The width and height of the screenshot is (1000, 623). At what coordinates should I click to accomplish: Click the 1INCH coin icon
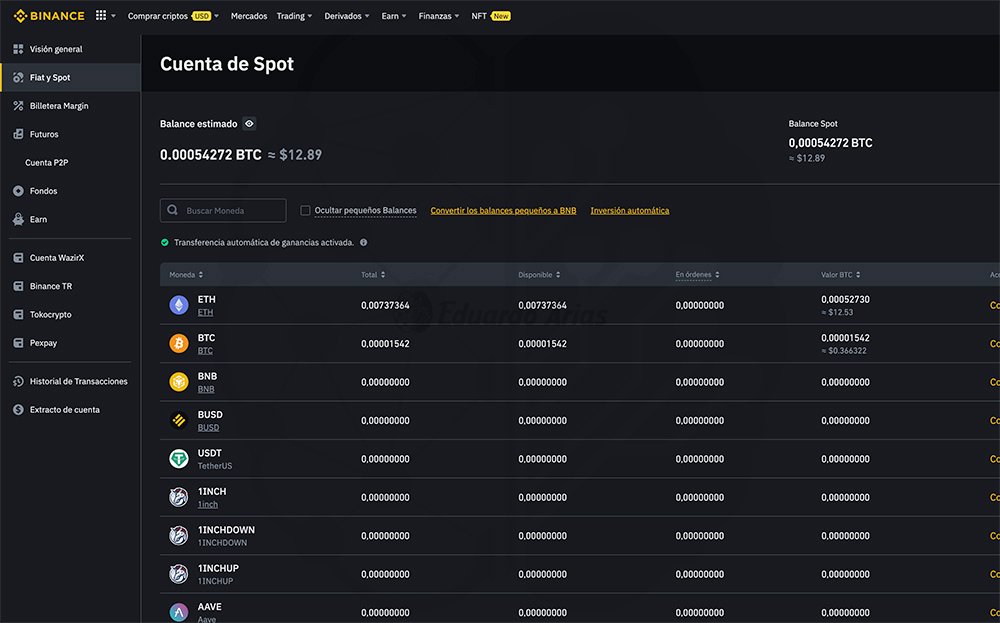179,497
